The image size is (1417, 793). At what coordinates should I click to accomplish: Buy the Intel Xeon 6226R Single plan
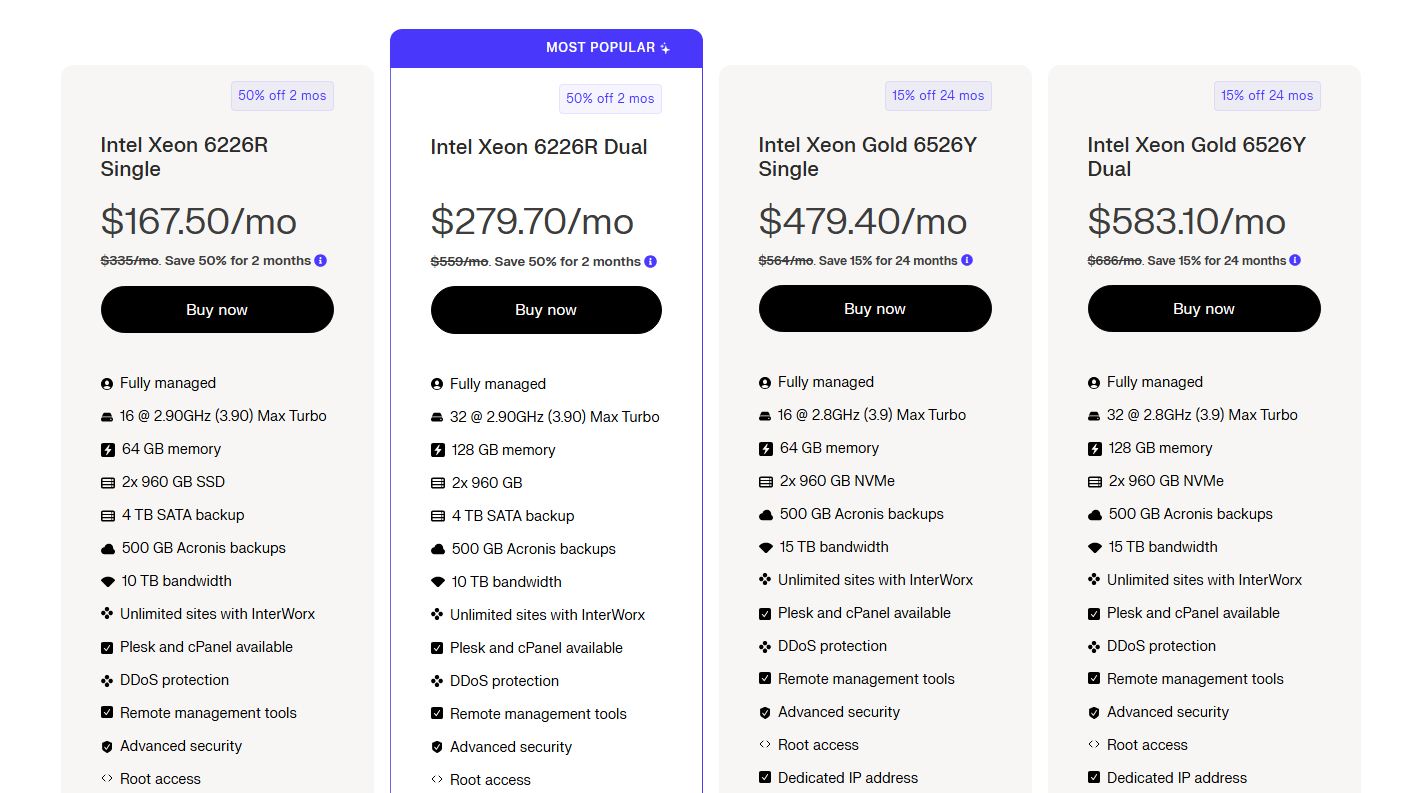217,310
